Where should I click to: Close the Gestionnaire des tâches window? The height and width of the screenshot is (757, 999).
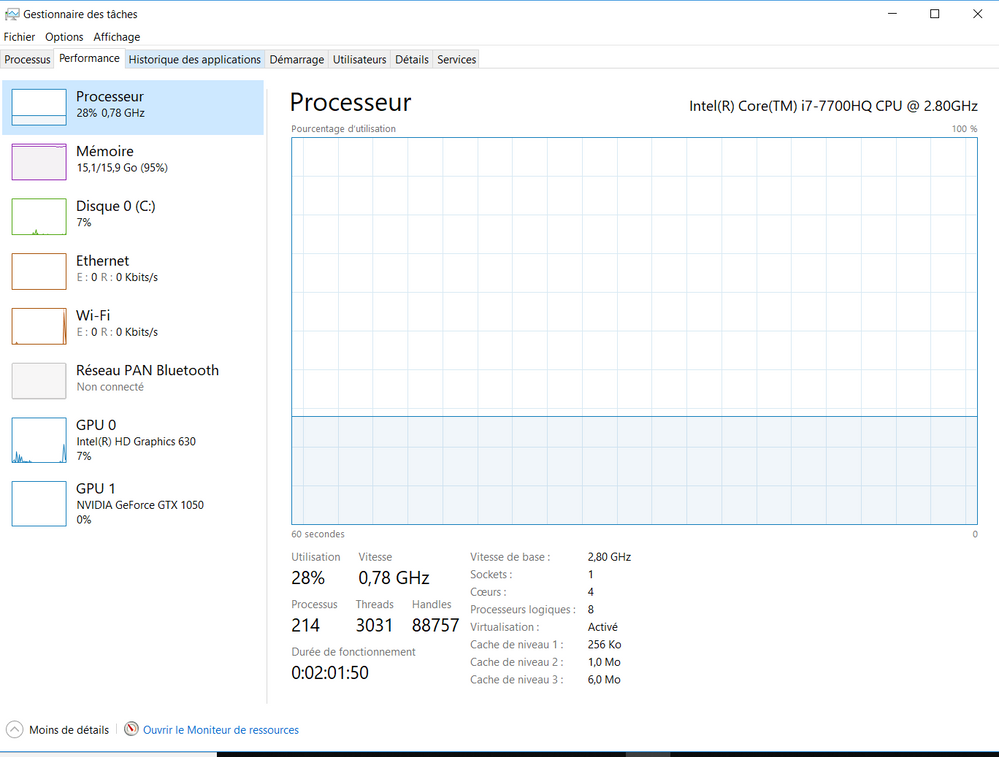coord(977,13)
